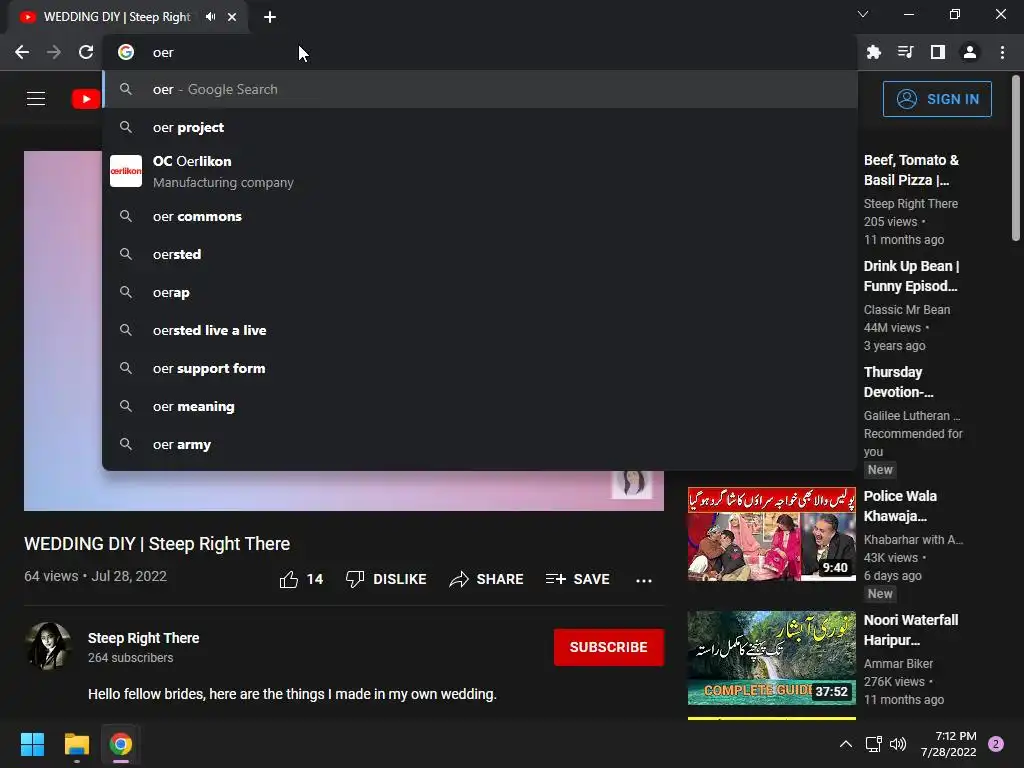
Task: Open the Steep Right There channel name link
Action: [x=144, y=638]
